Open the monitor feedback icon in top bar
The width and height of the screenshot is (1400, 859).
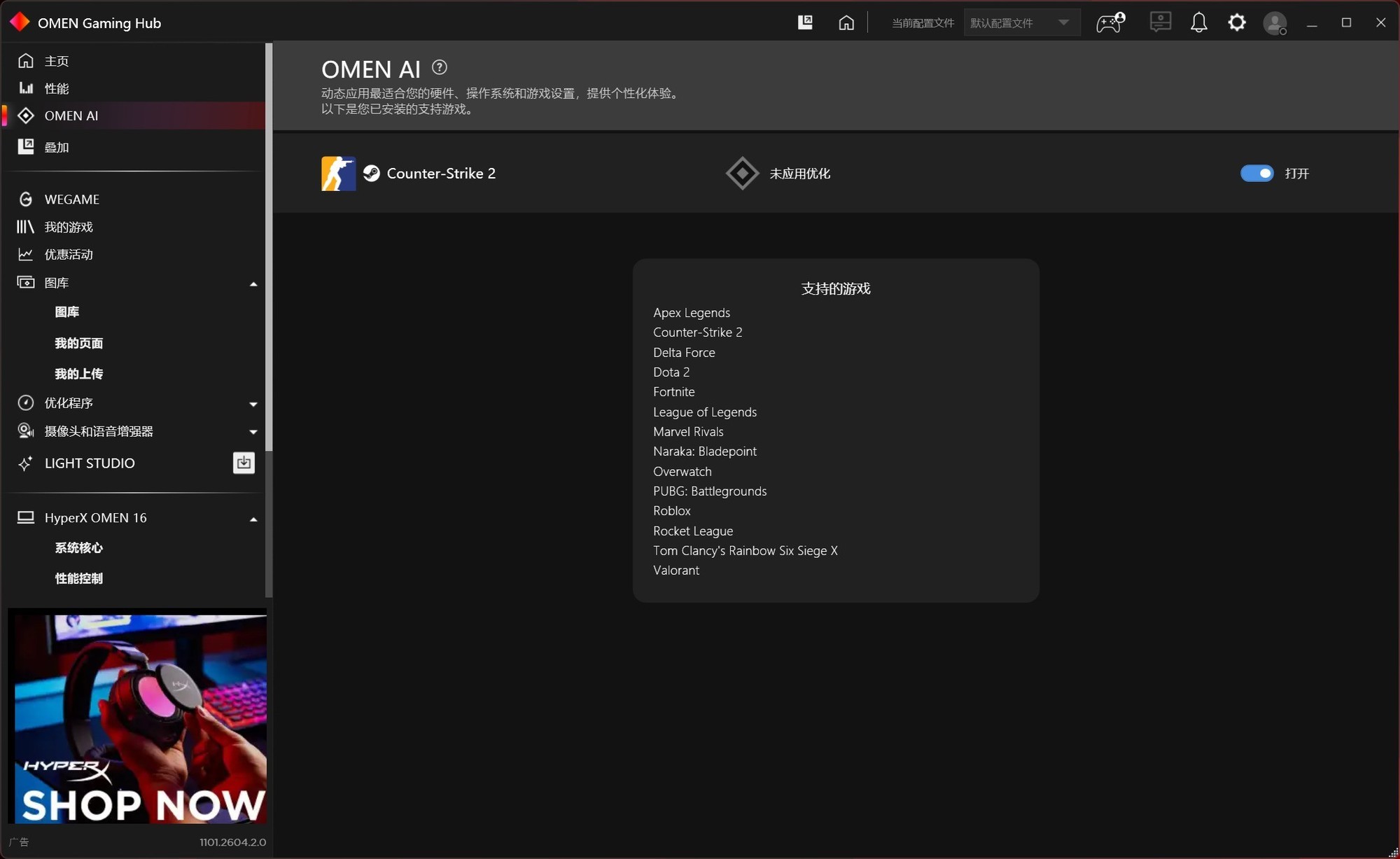click(x=1161, y=22)
